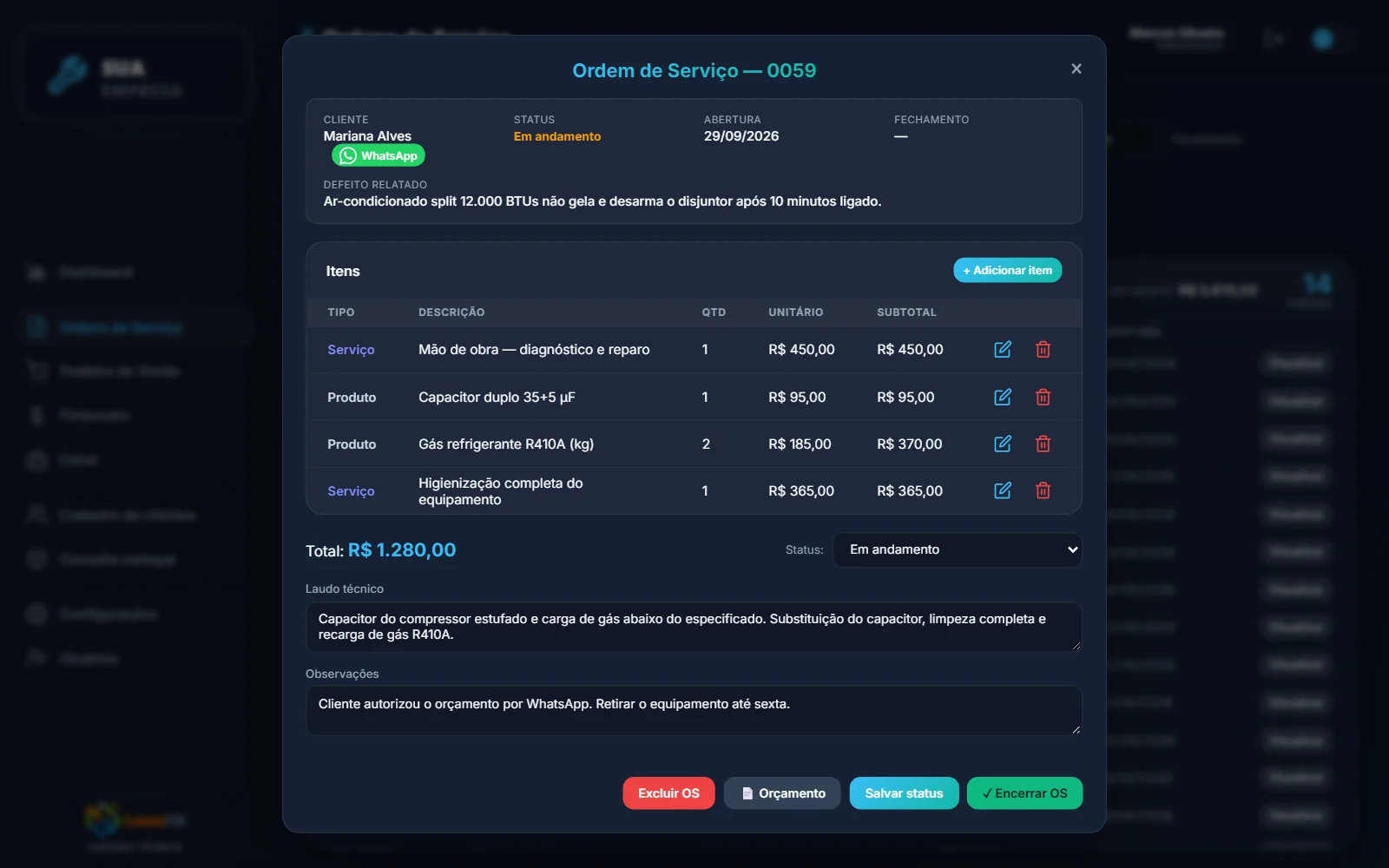Click the TIPO column header
Screen dimensions: 1389x868
[x=340, y=312]
